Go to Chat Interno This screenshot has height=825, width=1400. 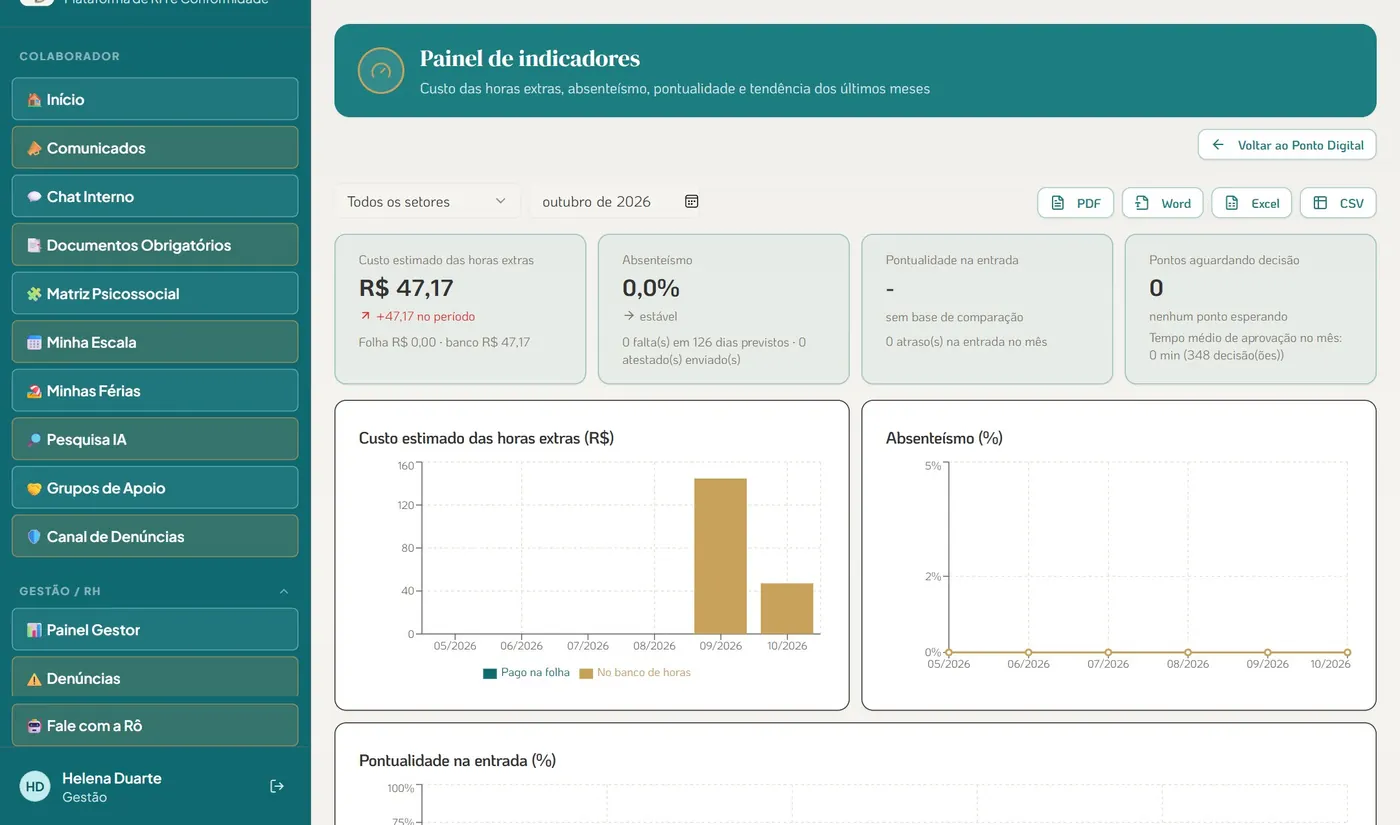(155, 196)
